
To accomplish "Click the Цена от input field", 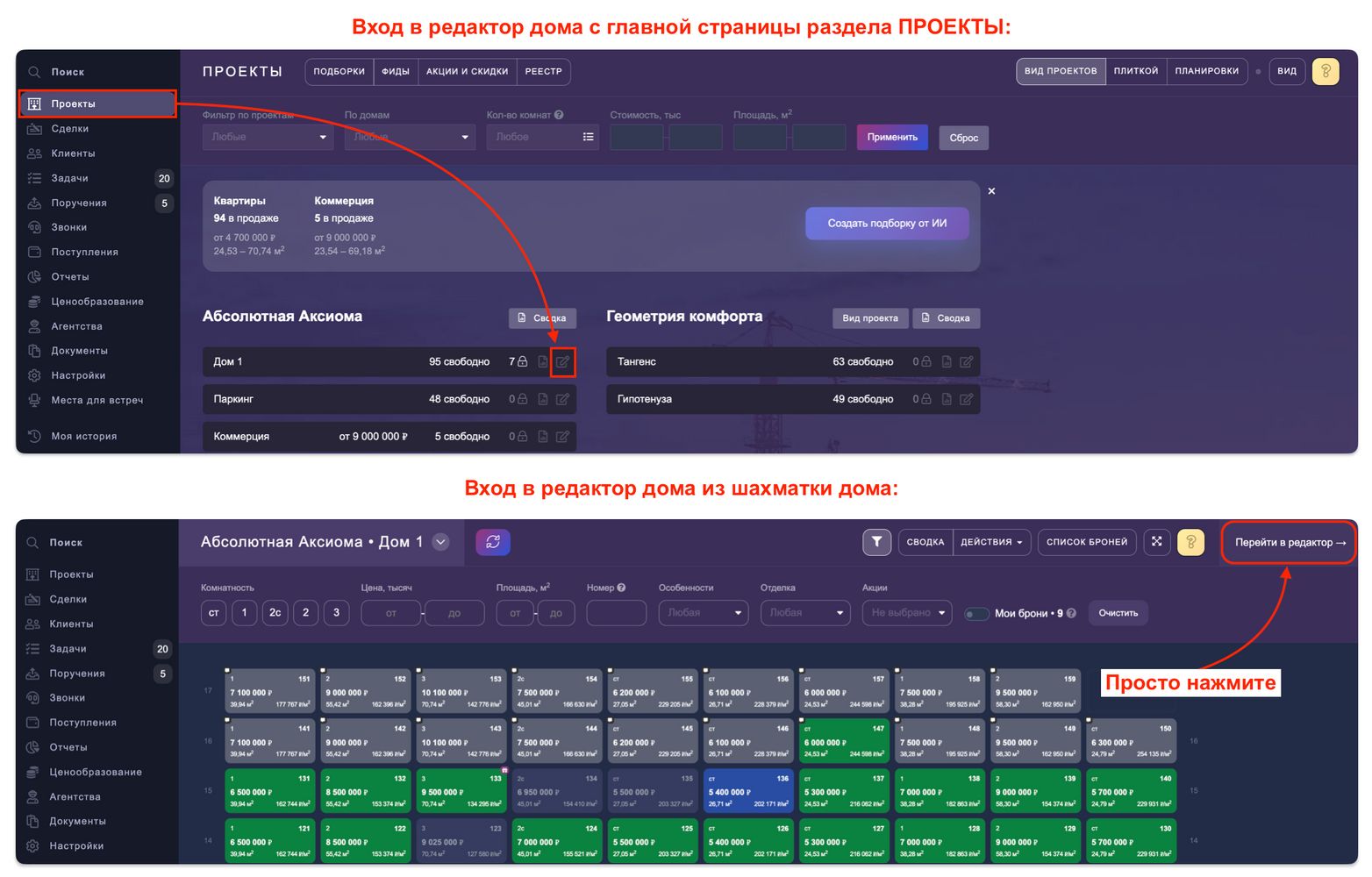I will point(391,612).
